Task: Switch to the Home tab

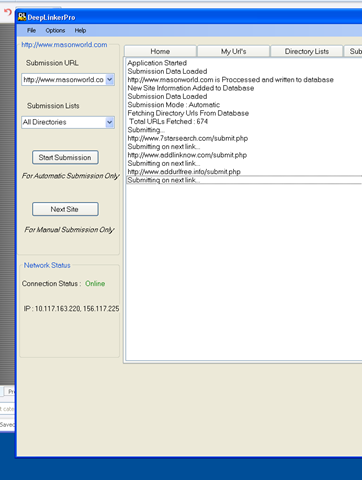Action: coord(160,51)
